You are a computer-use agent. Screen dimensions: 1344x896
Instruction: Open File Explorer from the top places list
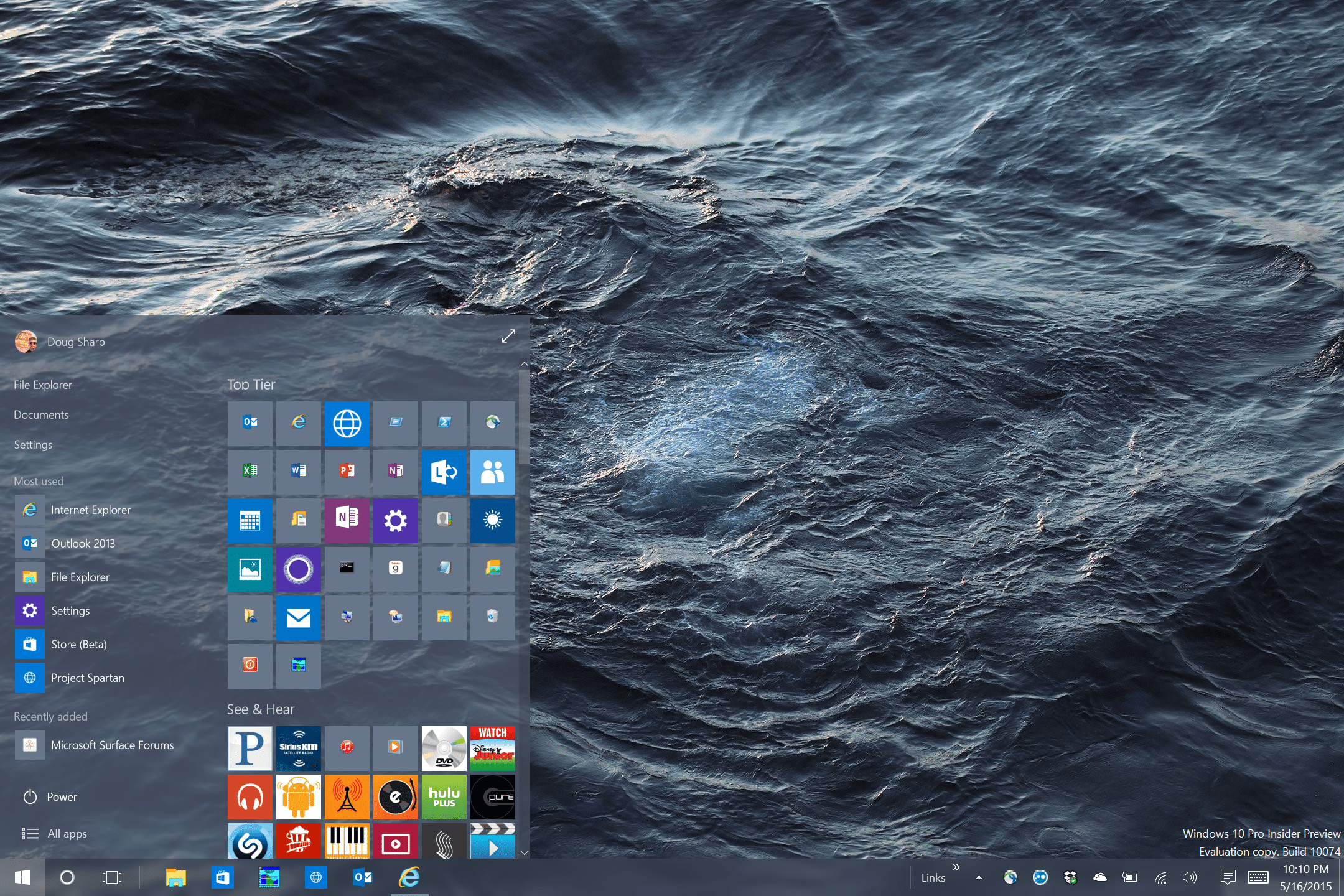43,385
